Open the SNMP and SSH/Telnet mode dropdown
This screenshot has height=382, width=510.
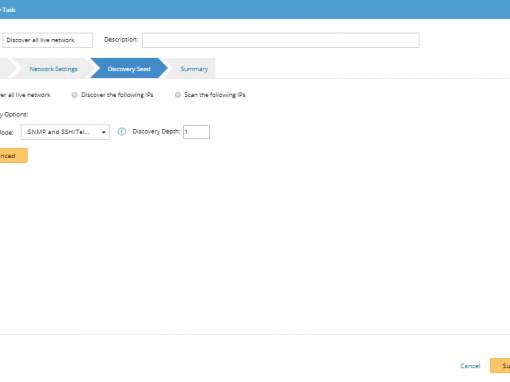pyautogui.click(x=65, y=132)
